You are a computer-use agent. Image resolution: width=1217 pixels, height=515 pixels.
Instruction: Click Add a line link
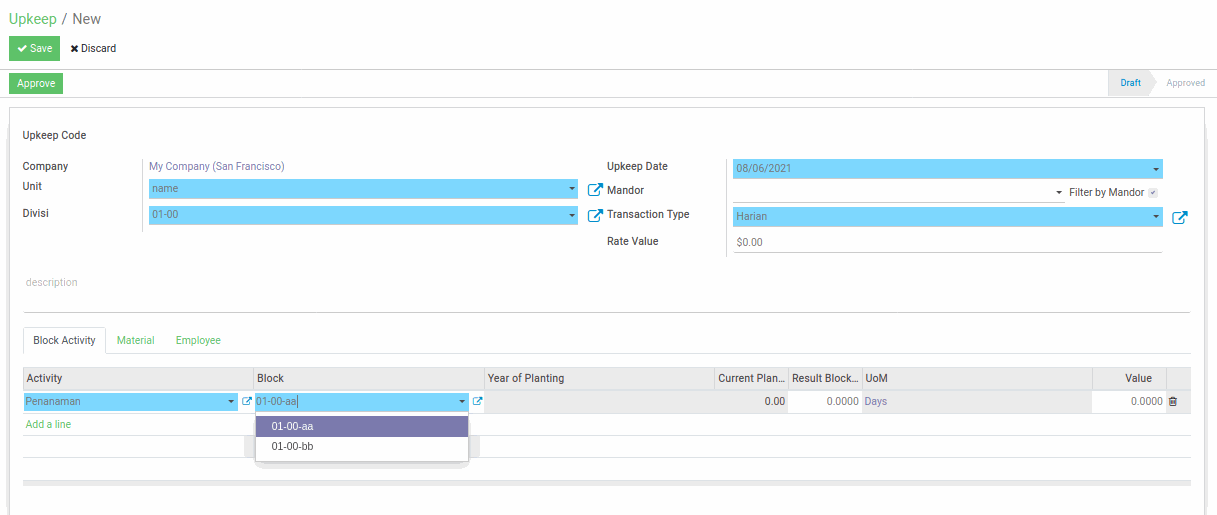48,425
